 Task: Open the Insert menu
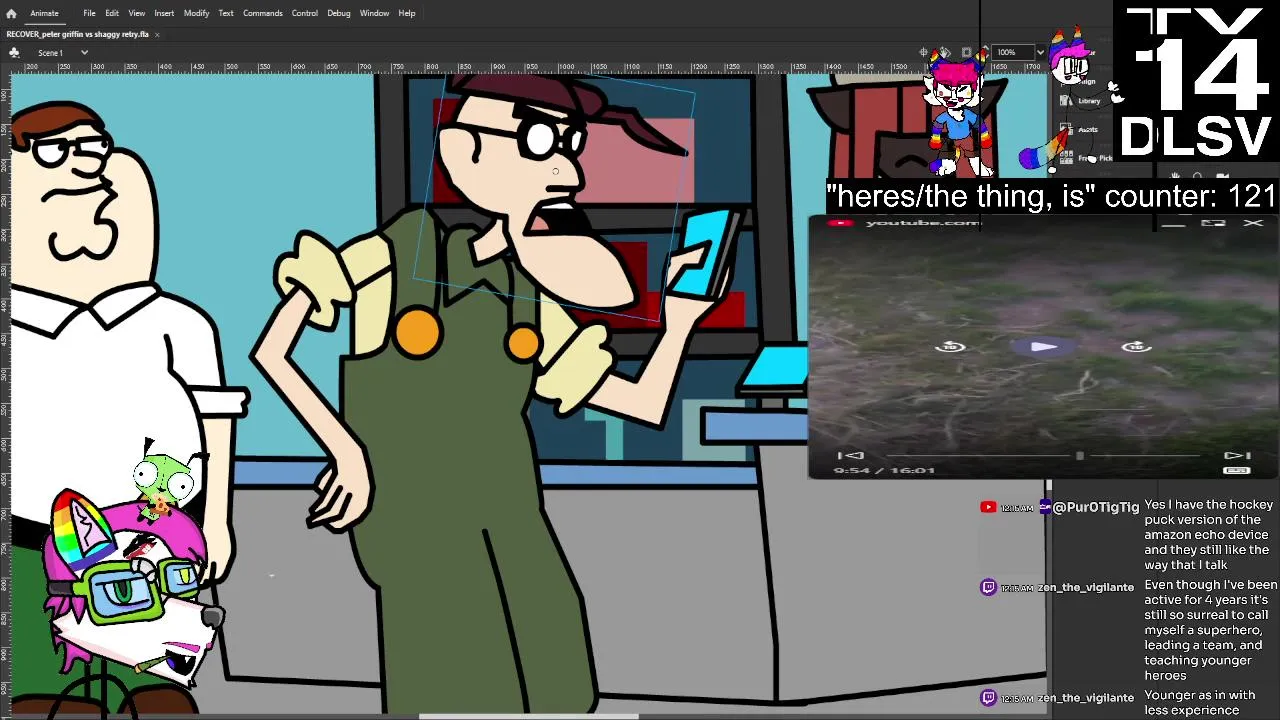point(164,13)
